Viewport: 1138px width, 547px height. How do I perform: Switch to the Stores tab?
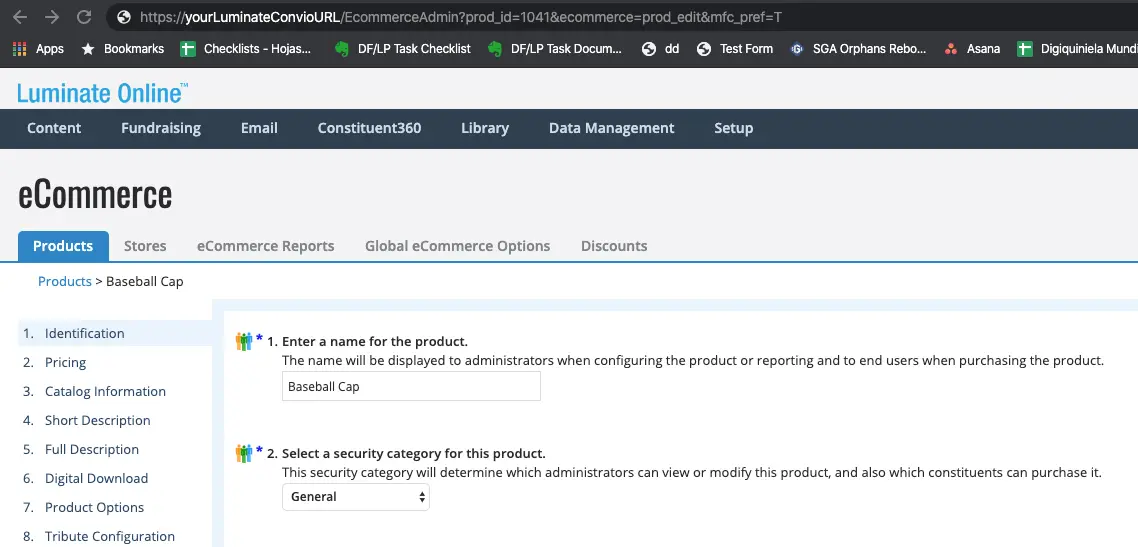tap(145, 246)
